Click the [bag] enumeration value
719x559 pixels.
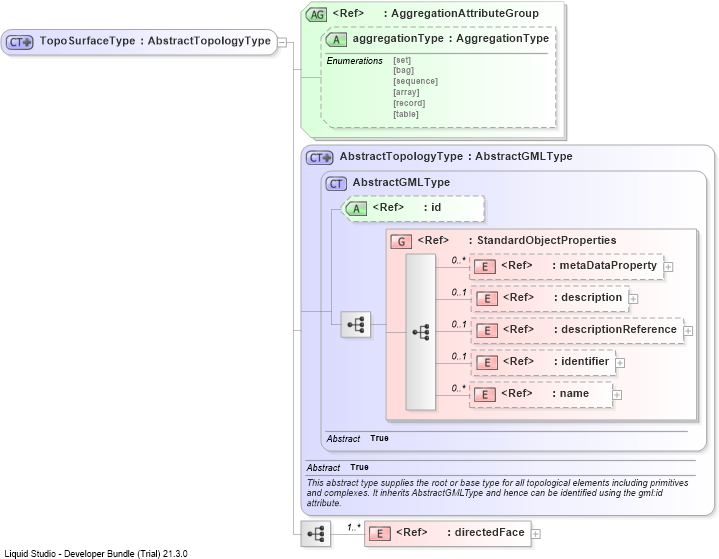(404, 70)
